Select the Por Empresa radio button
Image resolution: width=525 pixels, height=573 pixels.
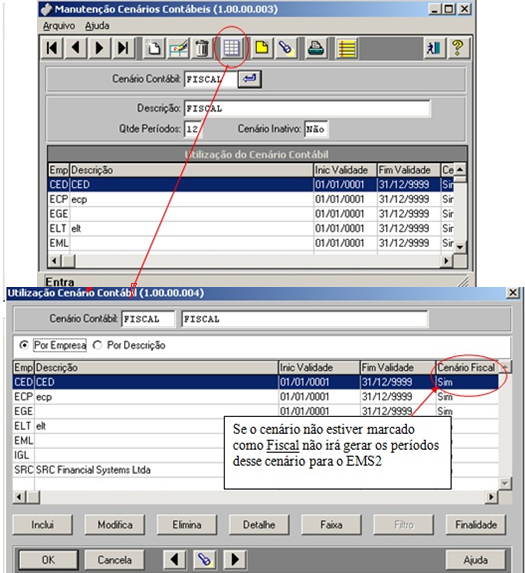[24, 345]
